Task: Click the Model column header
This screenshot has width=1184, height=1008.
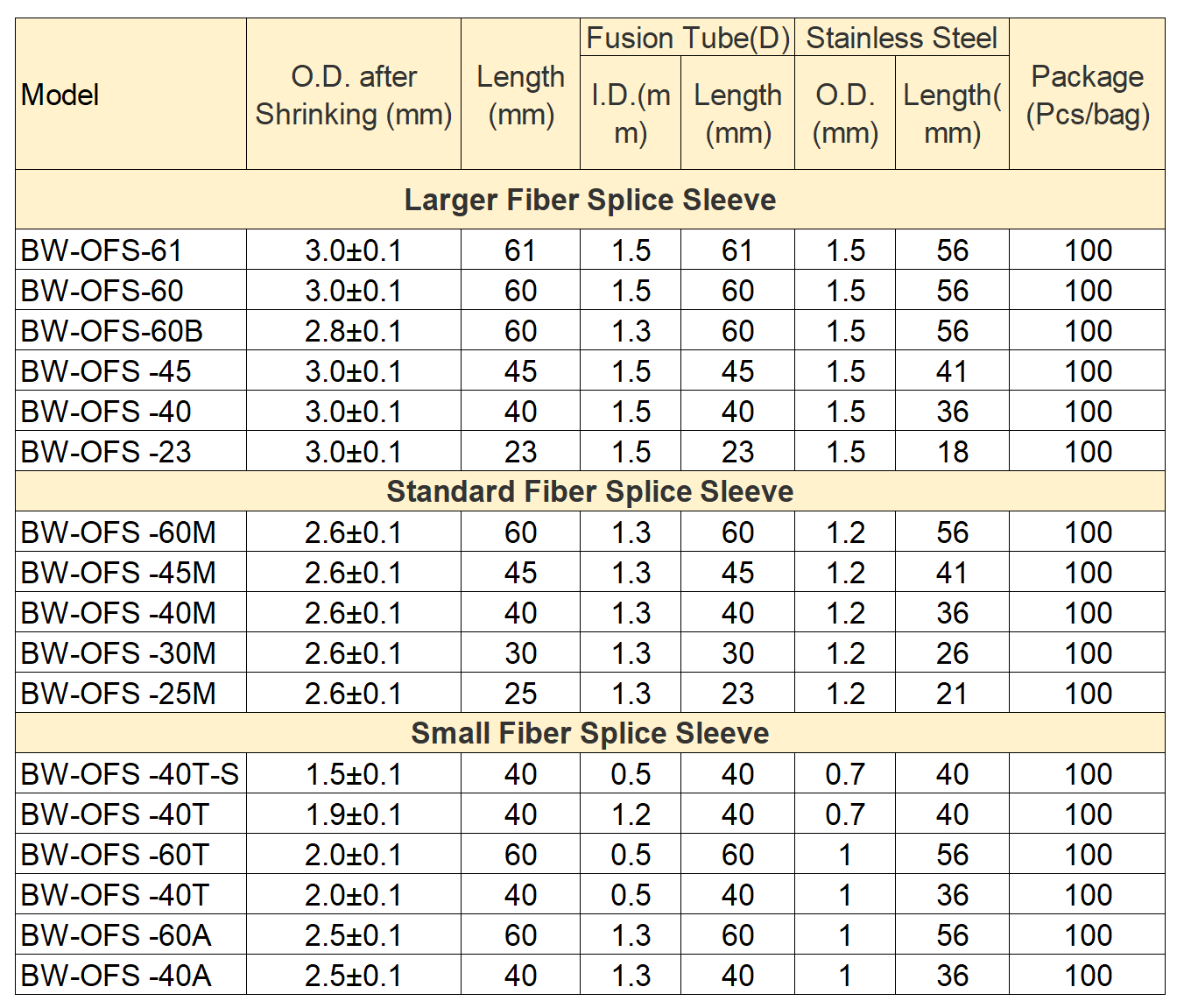Action: (x=60, y=95)
